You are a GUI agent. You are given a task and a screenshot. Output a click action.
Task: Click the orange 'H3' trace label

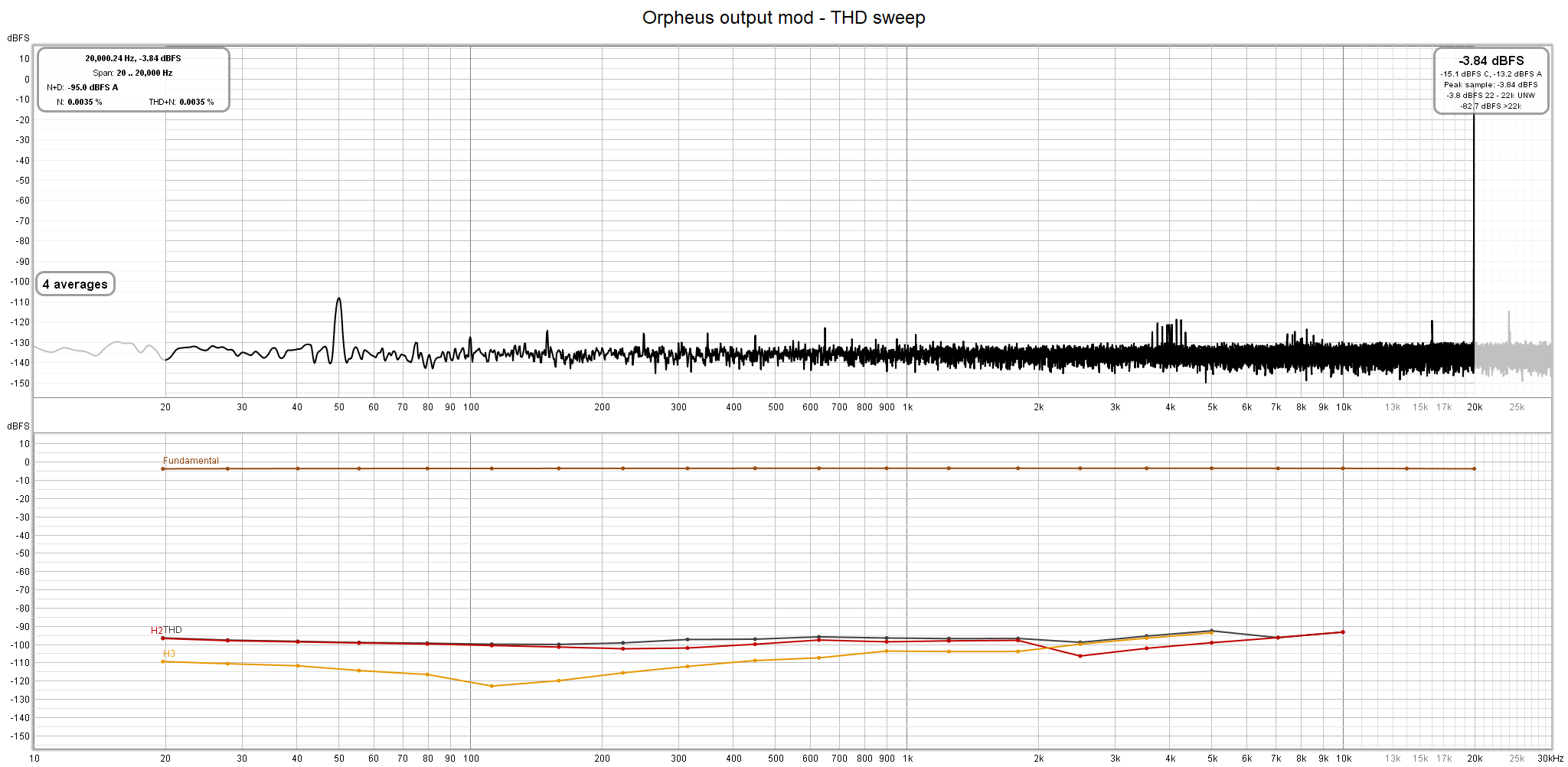click(168, 654)
